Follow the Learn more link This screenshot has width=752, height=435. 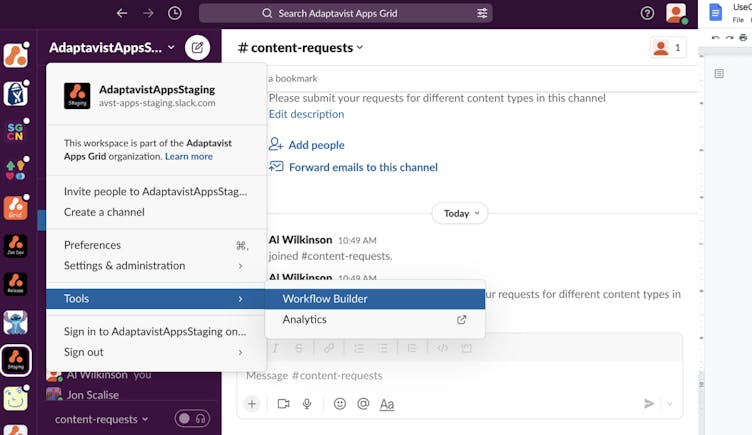188,156
